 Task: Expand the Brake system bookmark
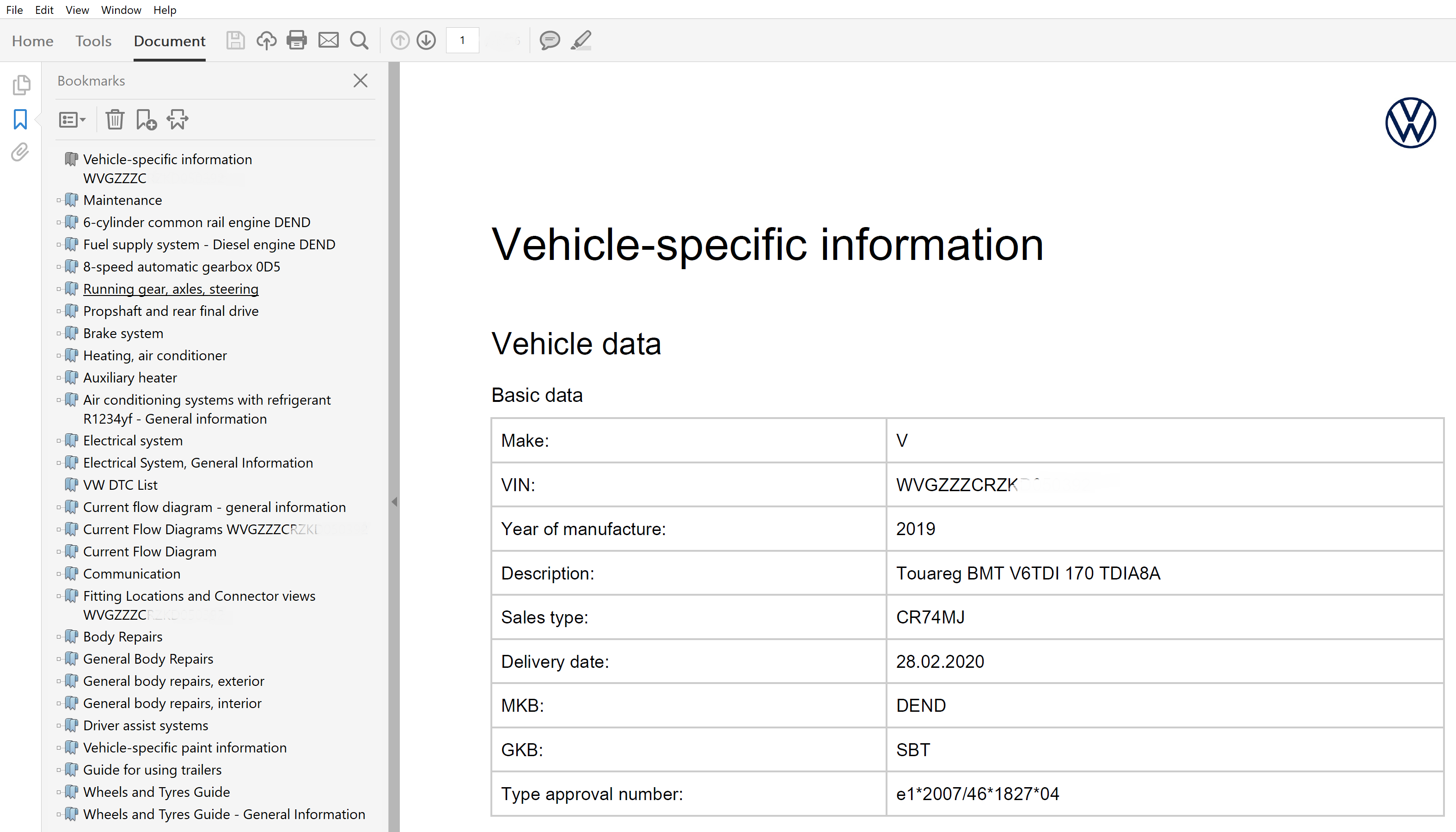(59, 333)
